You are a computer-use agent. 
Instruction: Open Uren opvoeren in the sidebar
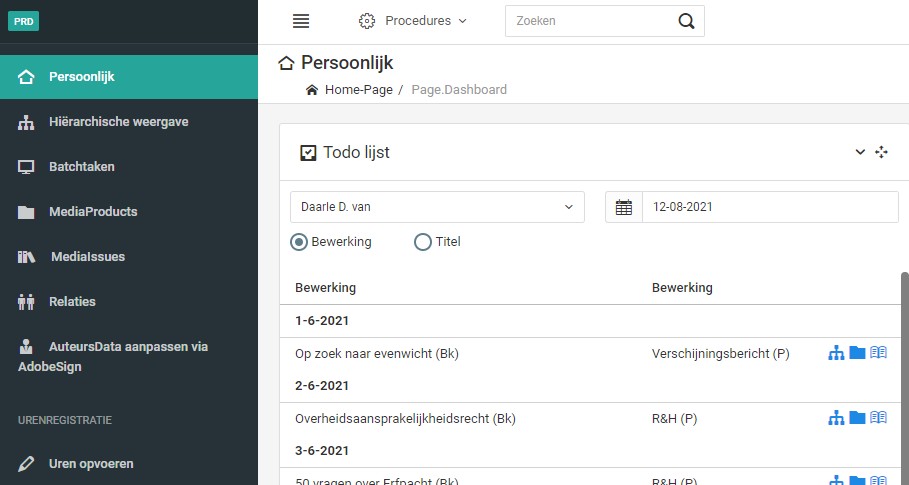91,464
